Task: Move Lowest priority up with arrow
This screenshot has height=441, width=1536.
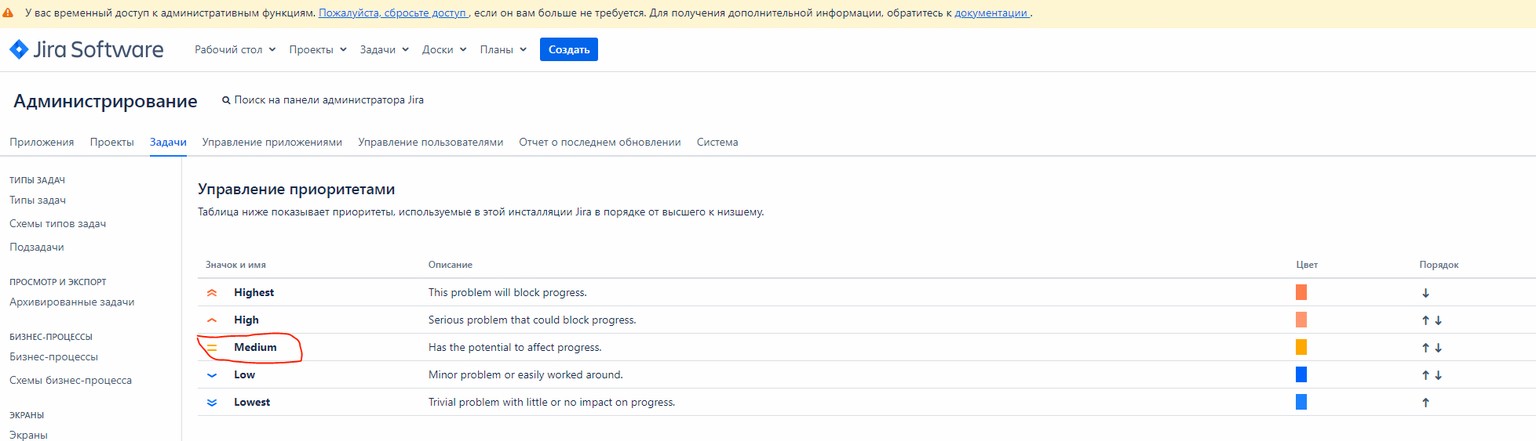Action: coord(1425,402)
